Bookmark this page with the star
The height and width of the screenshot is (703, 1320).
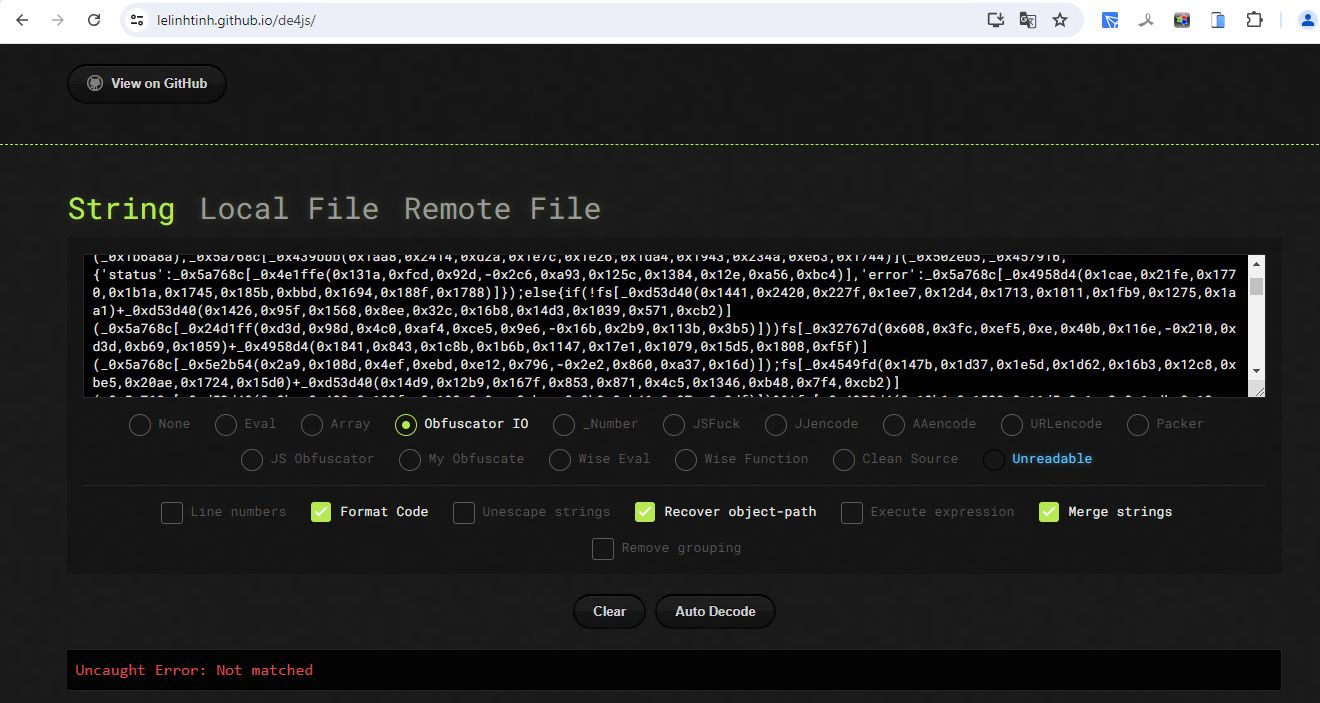pyautogui.click(x=1060, y=20)
